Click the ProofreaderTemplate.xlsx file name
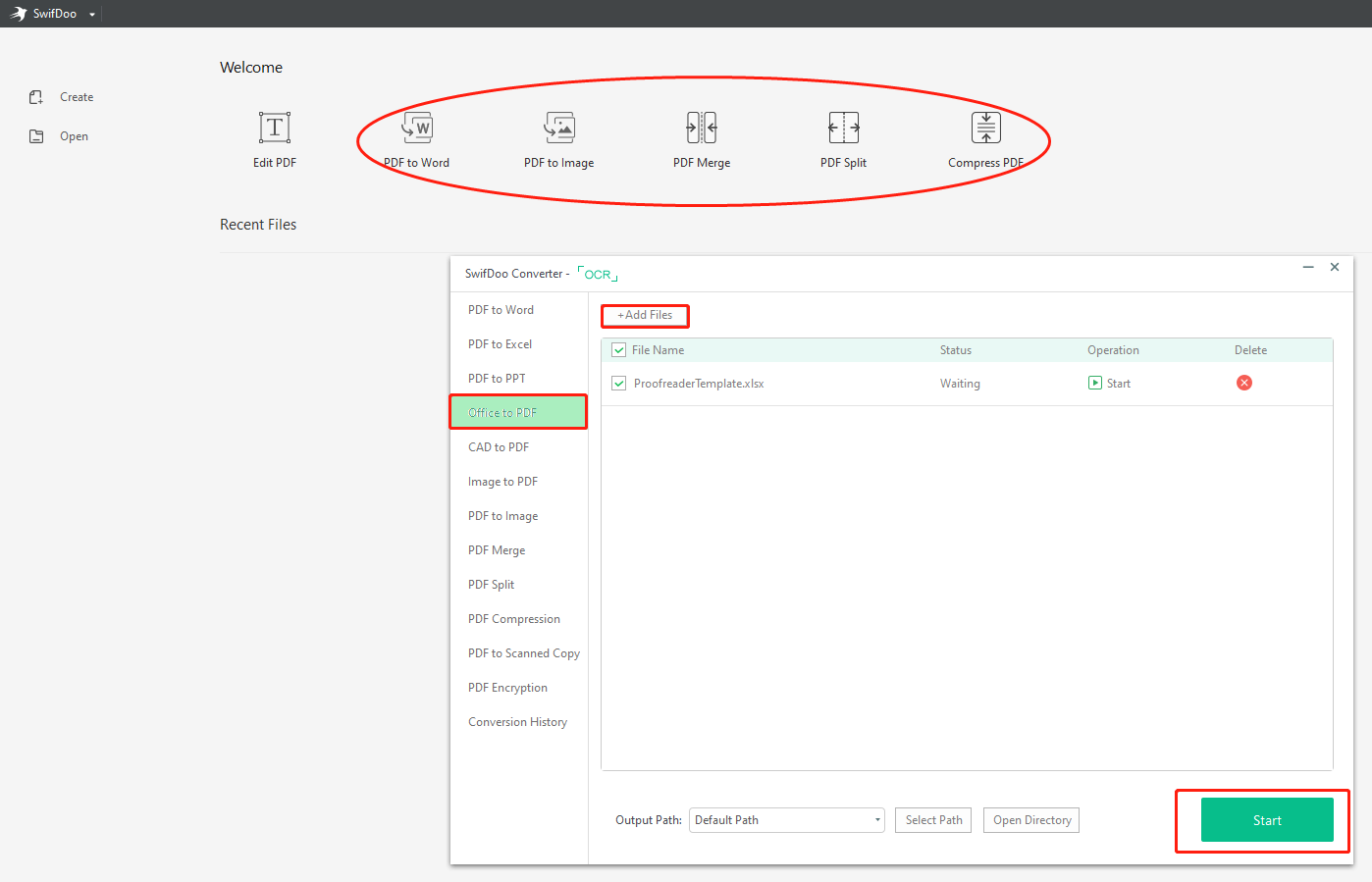1372x882 pixels. [x=699, y=384]
